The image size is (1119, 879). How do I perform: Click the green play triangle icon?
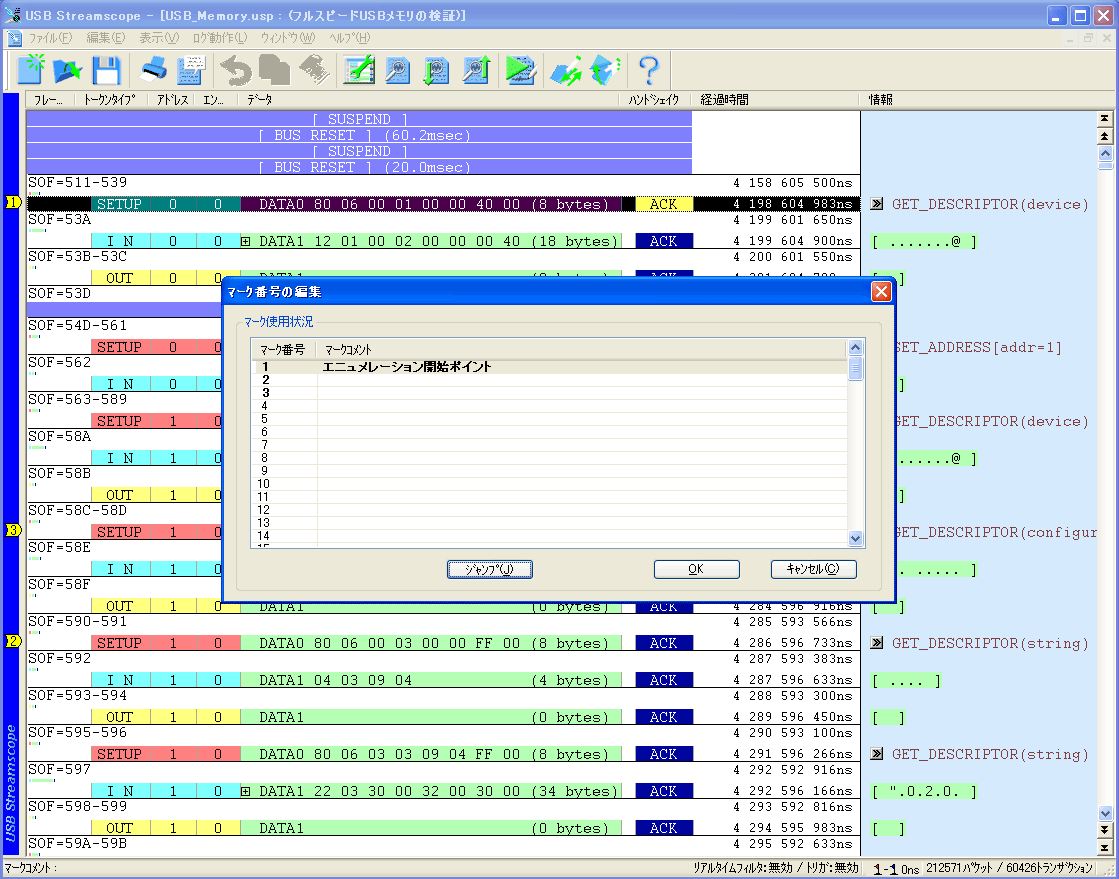click(x=520, y=70)
